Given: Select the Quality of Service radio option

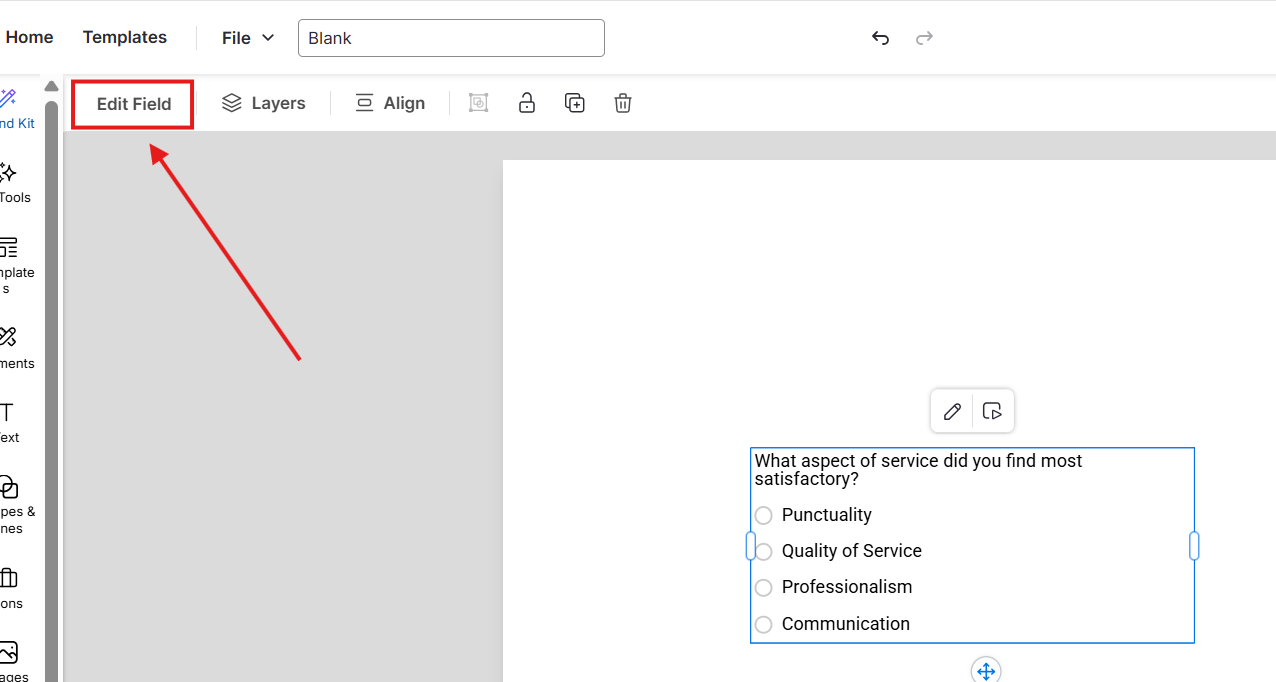Looking at the screenshot, I should pos(764,552).
